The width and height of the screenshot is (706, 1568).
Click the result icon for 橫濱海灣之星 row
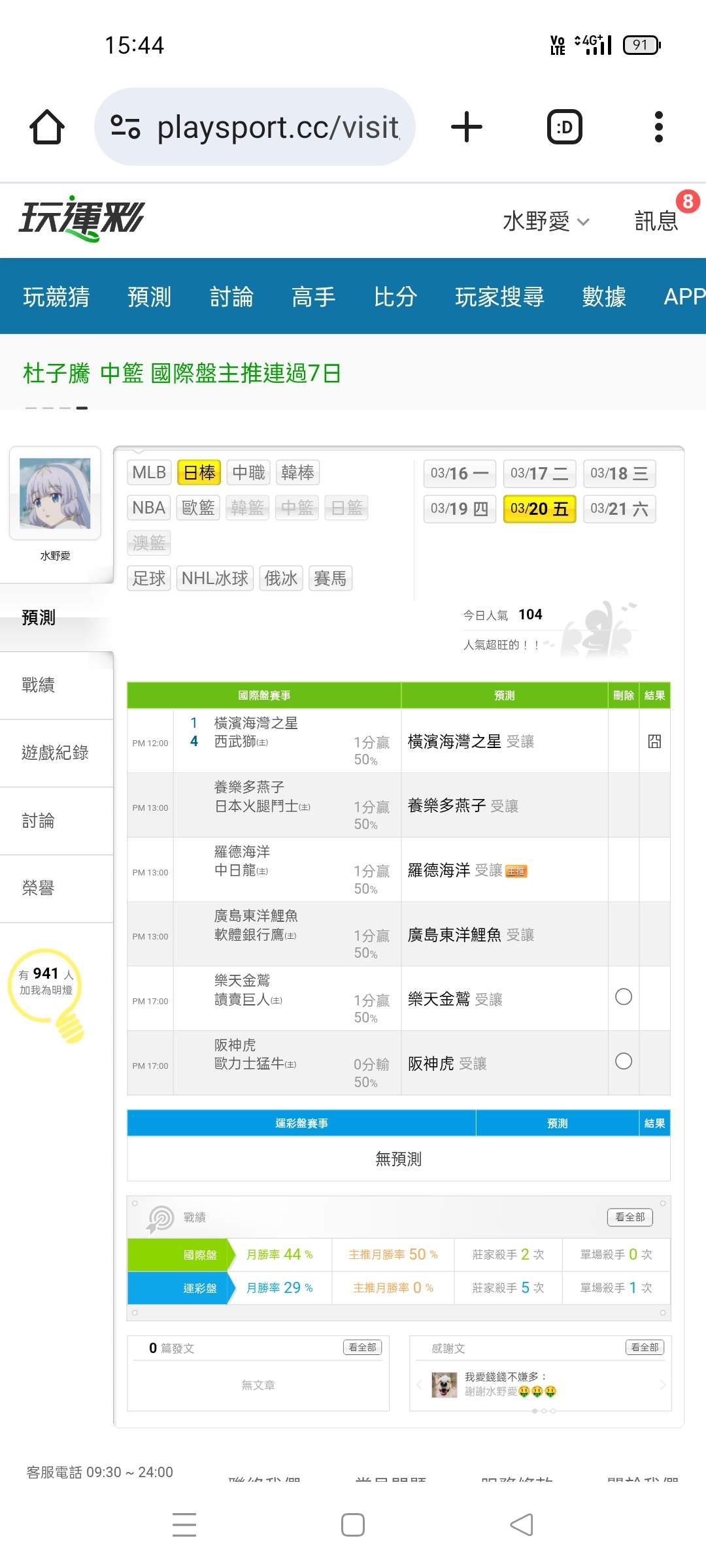[x=654, y=742]
